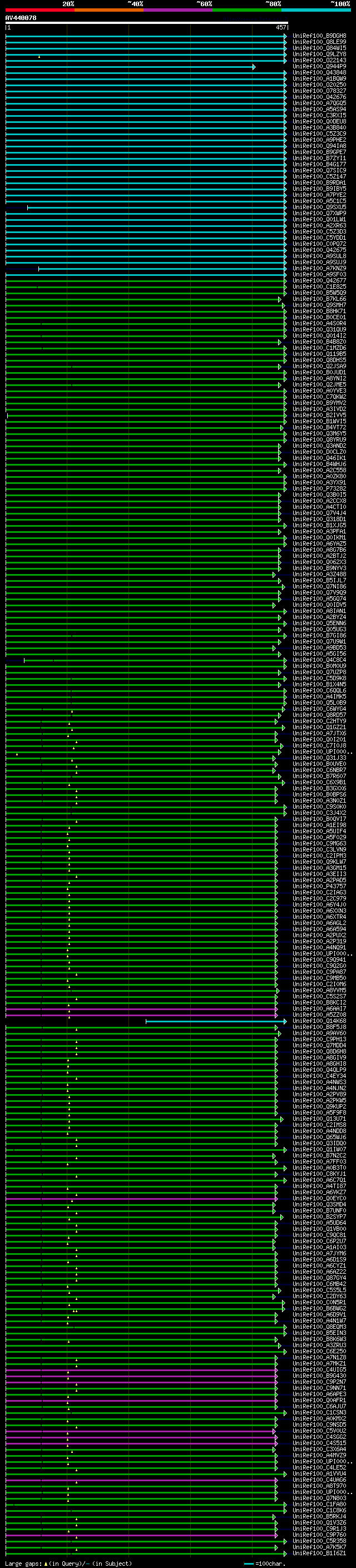This screenshot has height=1568, width=356.
Task: Select hit UniRef100_B9RDA1
Action: coord(319,182)
